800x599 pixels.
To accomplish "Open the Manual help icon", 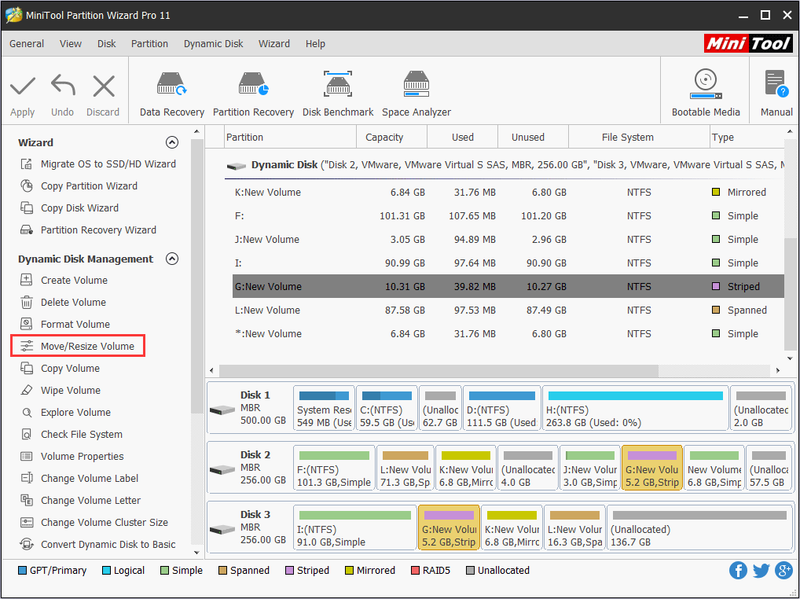I will (776, 94).
